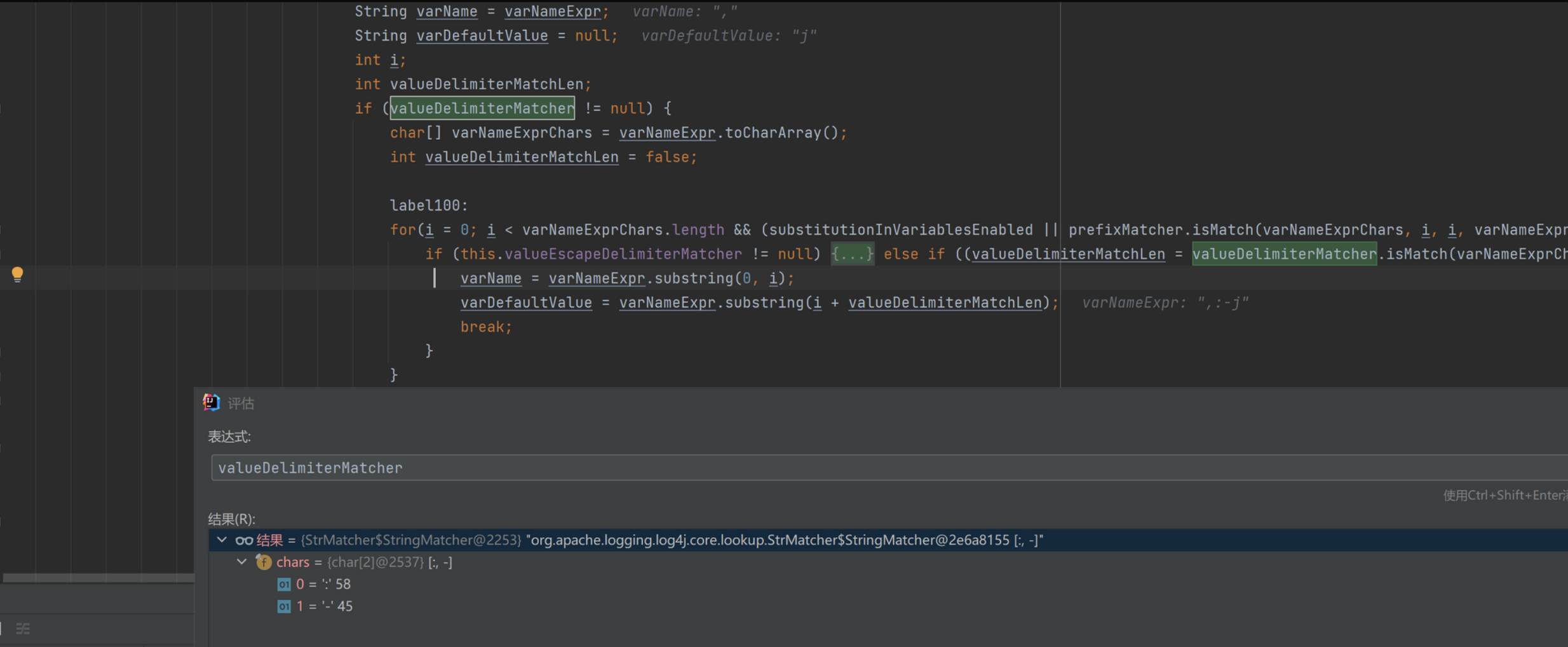Click the IntelliJ logo in Evaluate dialog
Screen dimensions: 1568x647
click(211, 402)
